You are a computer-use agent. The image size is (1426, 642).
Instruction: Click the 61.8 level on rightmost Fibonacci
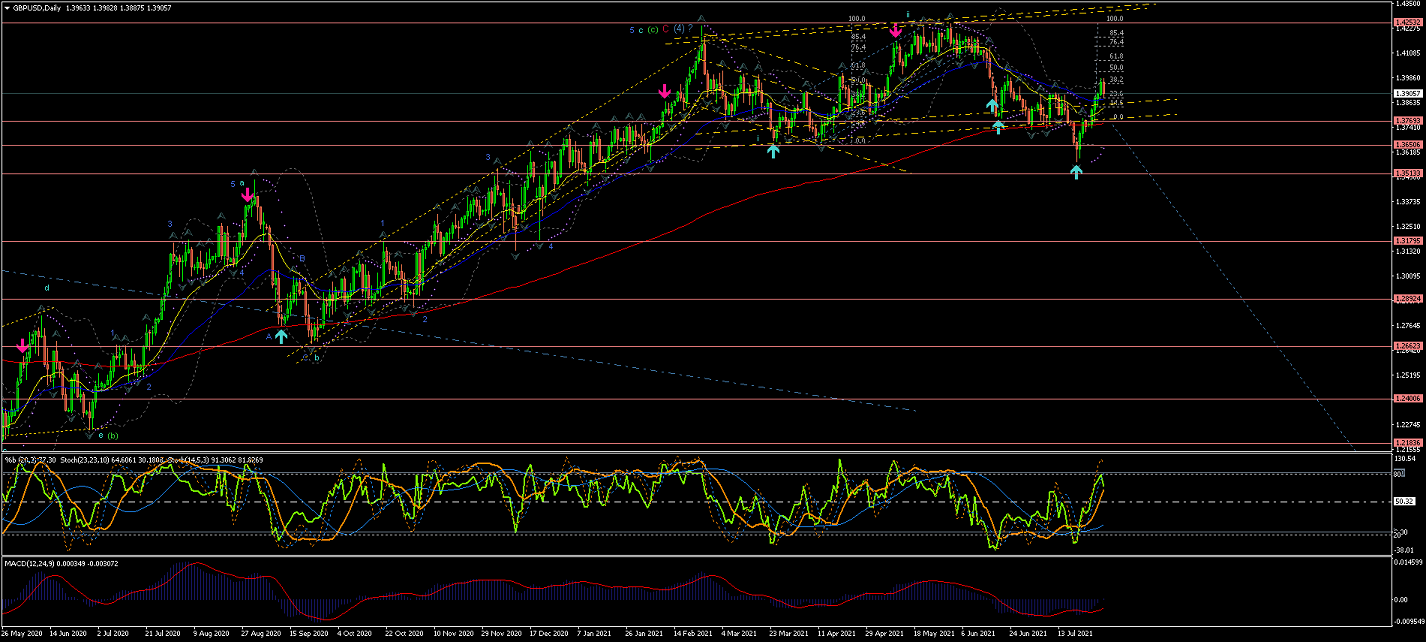(x=1116, y=56)
